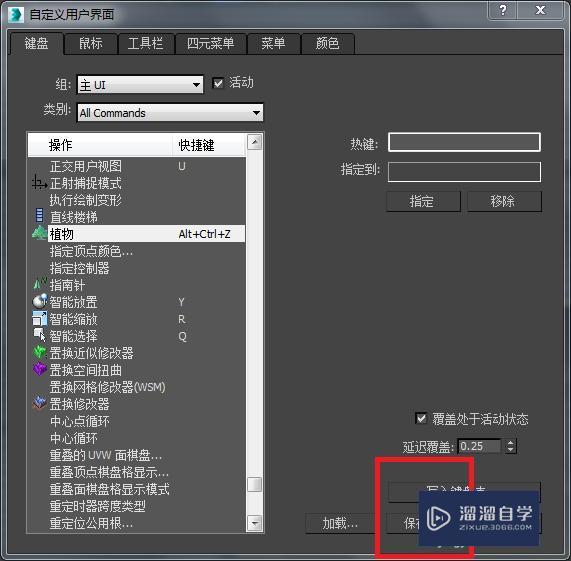
Task: Click the Smart Select icon (智能选择)
Action: tap(40, 335)
